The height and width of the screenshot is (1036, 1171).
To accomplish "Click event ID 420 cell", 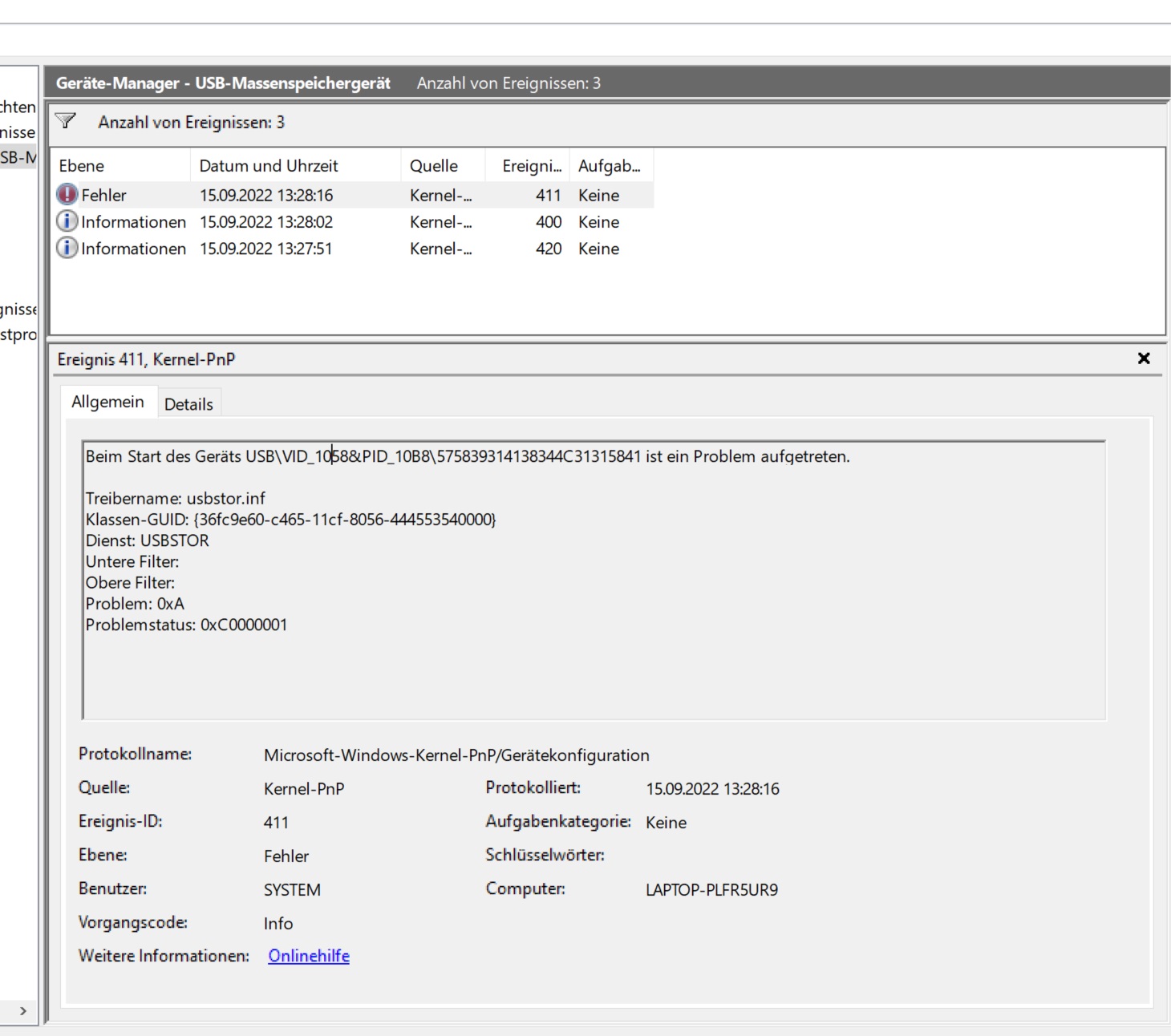I will (x=549, y=249).
